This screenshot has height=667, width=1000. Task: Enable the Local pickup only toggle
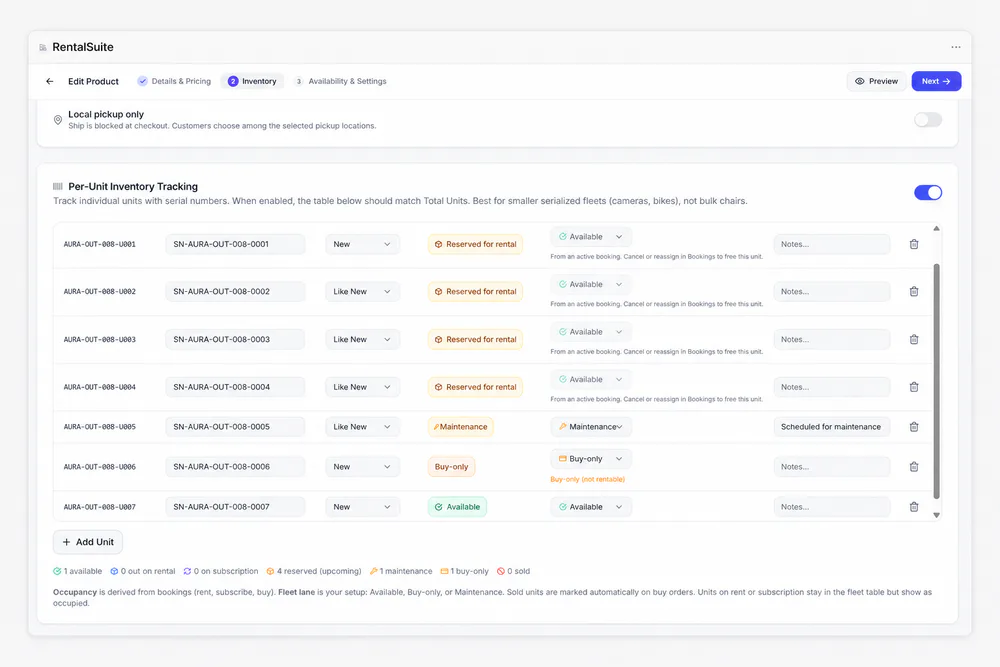click(x=927, y=120)
